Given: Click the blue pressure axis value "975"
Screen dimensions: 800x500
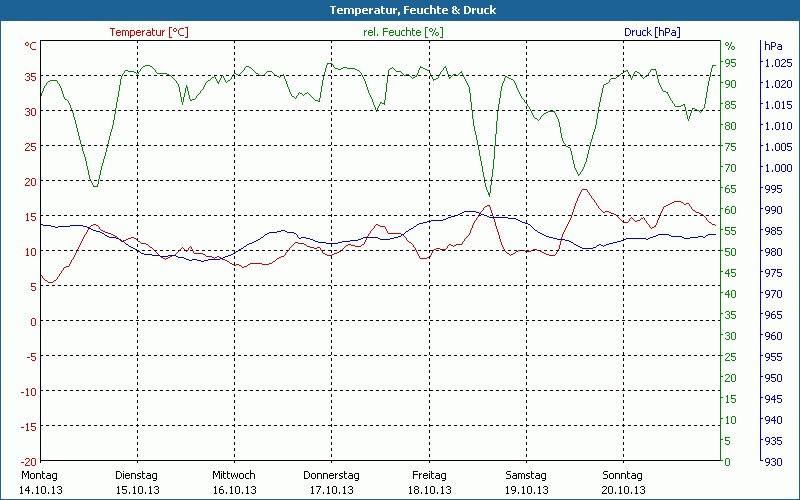Looking at the screenshot, I should click(773, 273).
